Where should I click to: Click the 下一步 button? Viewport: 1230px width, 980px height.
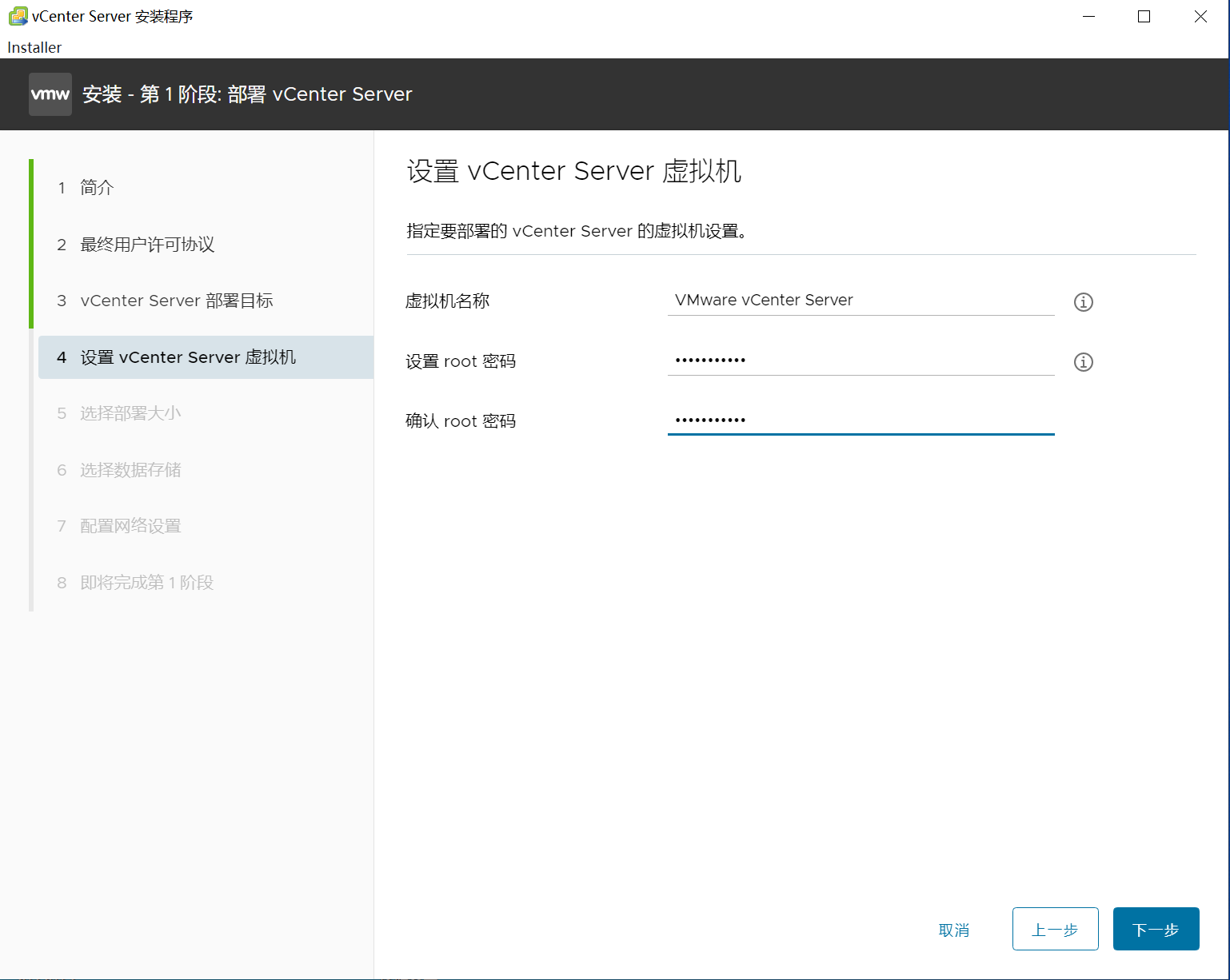[1156, 929]
